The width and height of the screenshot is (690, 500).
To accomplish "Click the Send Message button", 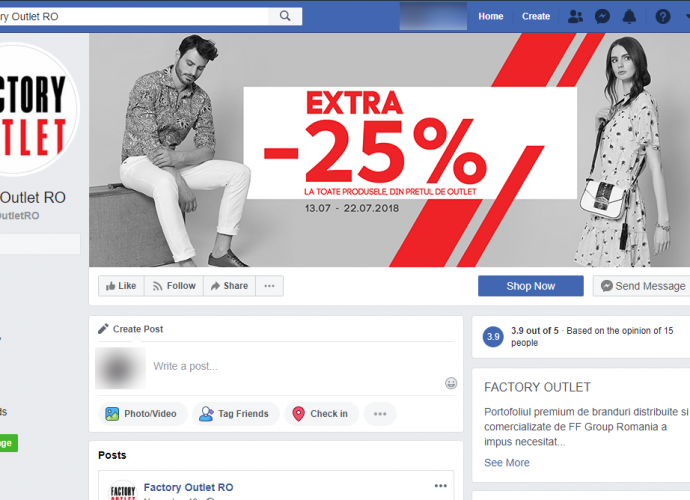I will click(x=642, y=286).
